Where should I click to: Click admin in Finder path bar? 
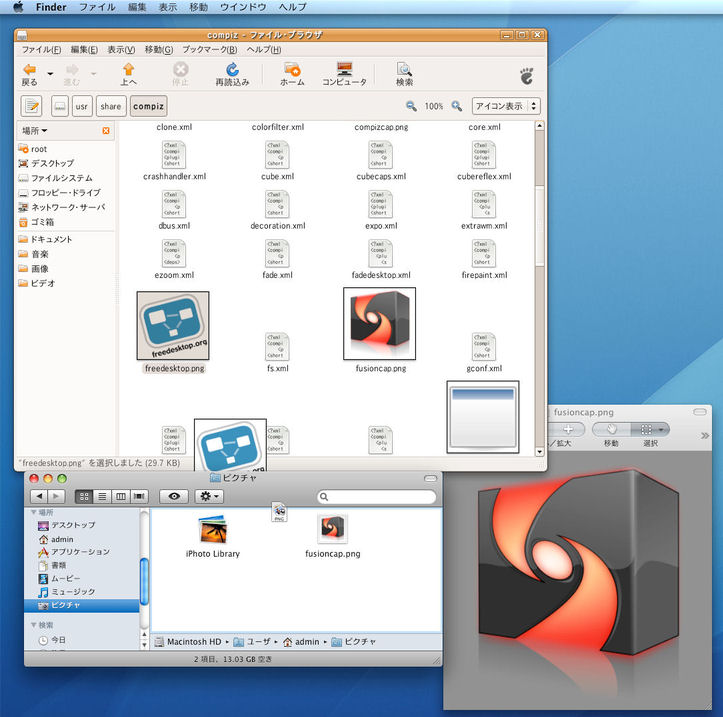point(301,642)
